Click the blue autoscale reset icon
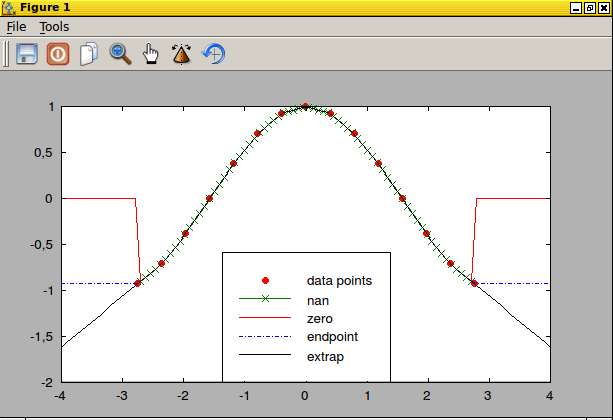Viewport: 613px width, 420px height. click(213, 54)
